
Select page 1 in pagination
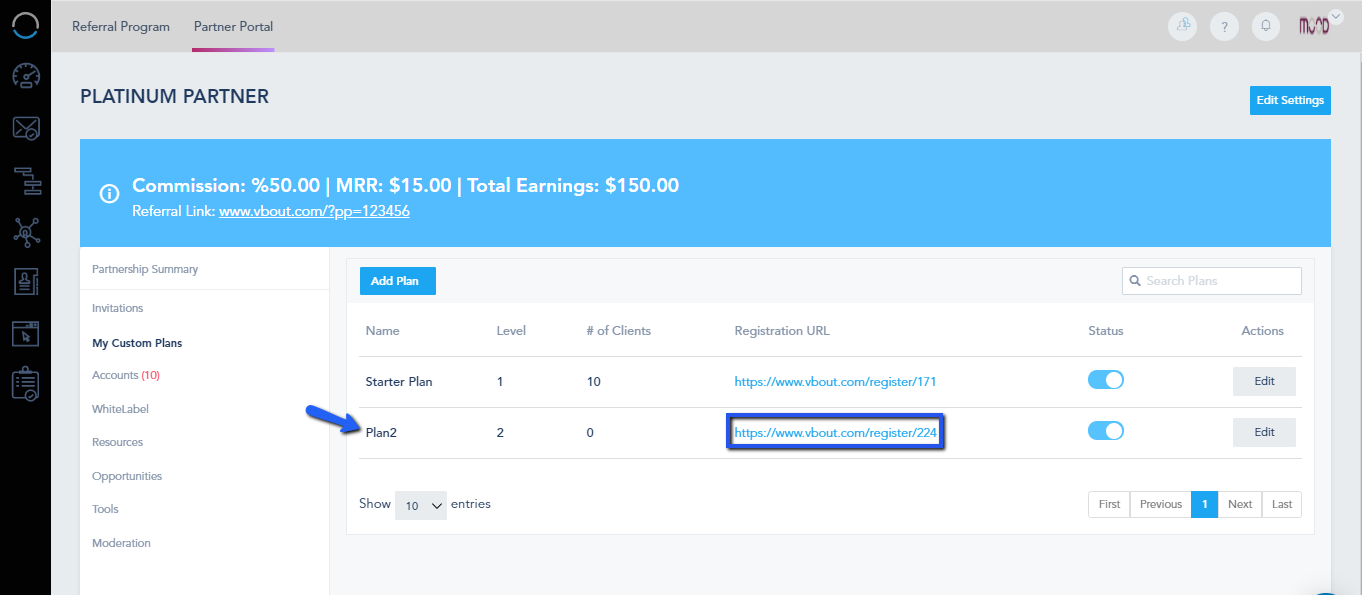(x=1204, y=504)
